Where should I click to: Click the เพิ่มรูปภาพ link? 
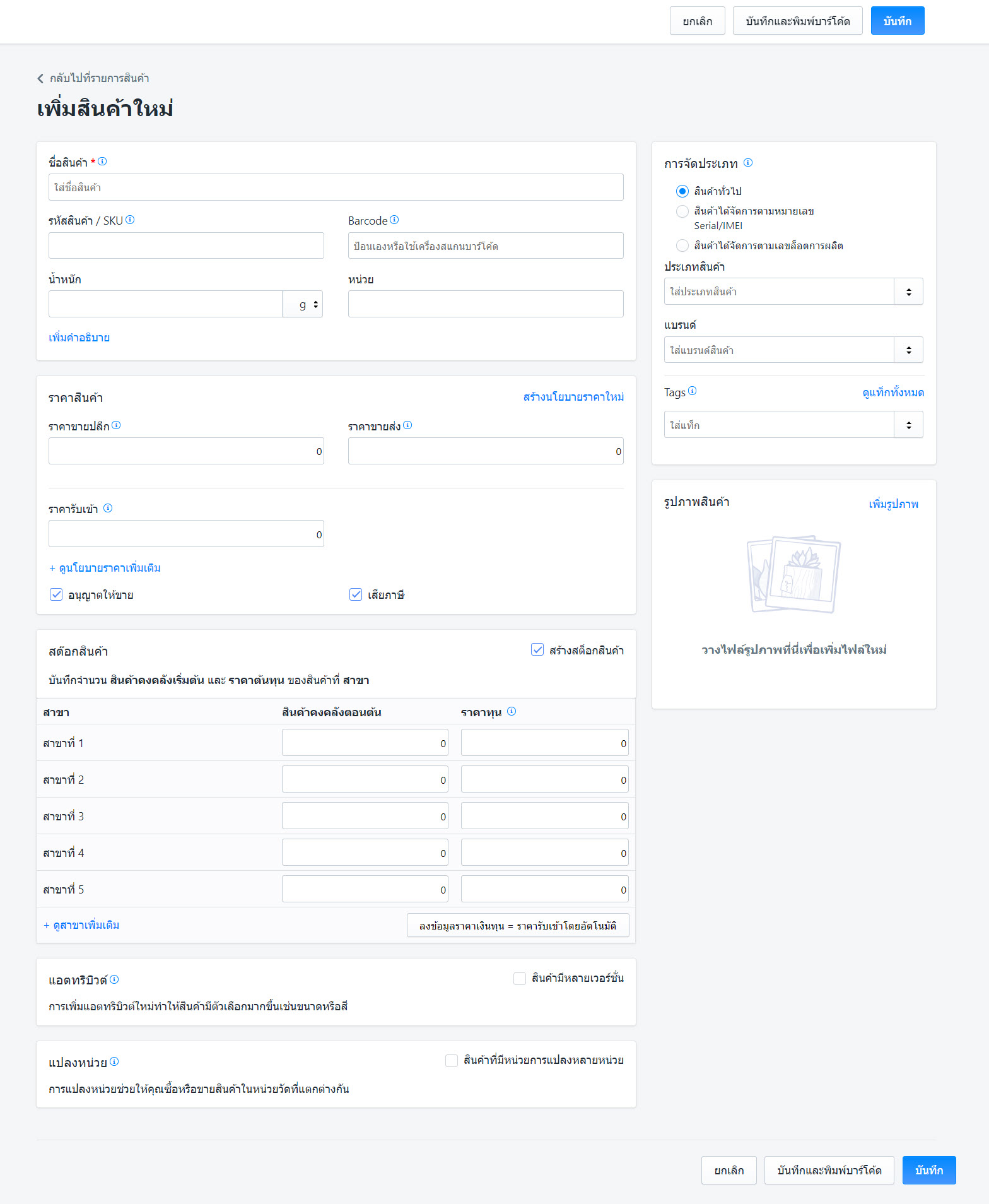[x=893, y=504]
